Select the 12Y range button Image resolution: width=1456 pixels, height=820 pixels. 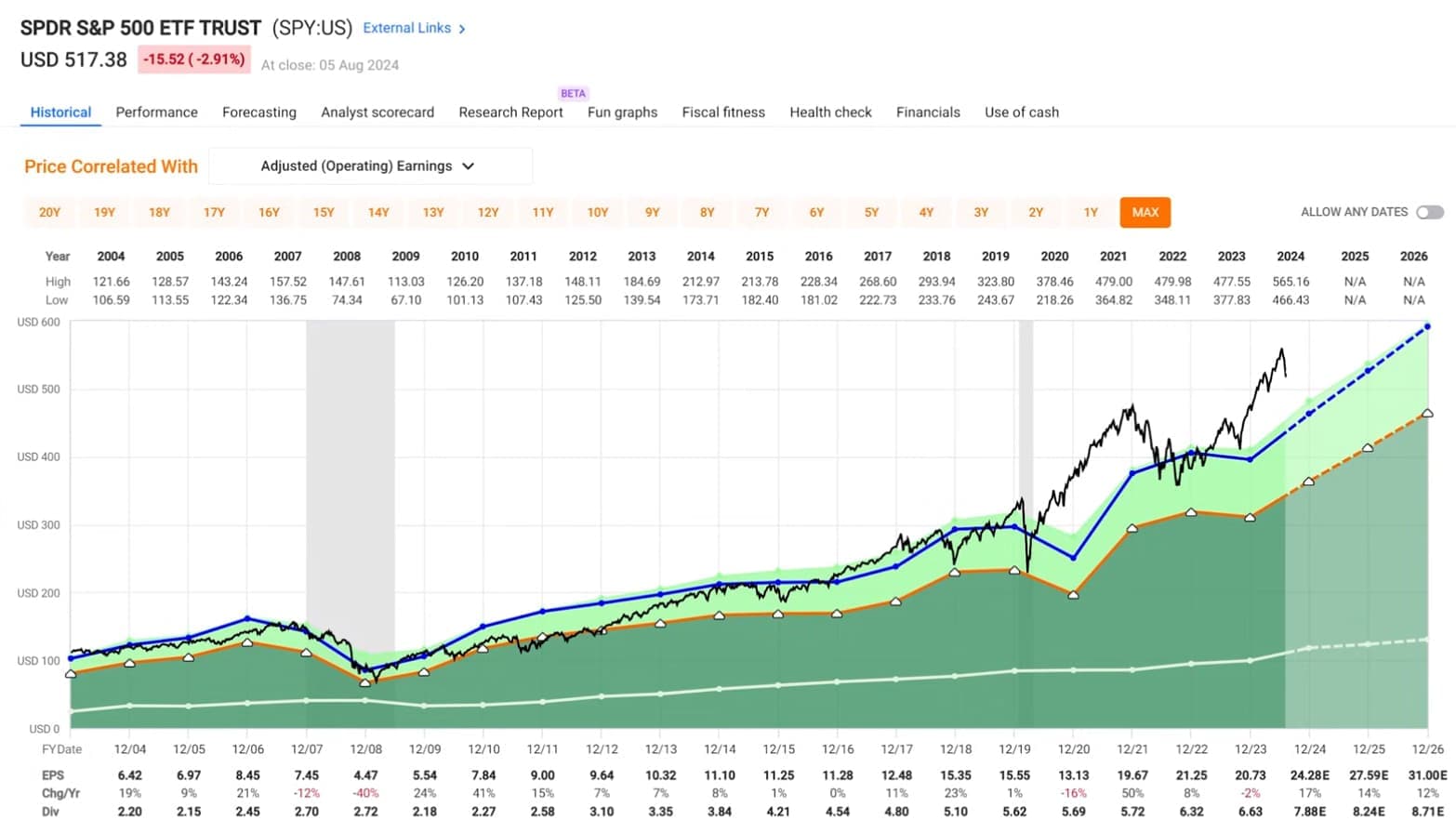tap(488, 212)
